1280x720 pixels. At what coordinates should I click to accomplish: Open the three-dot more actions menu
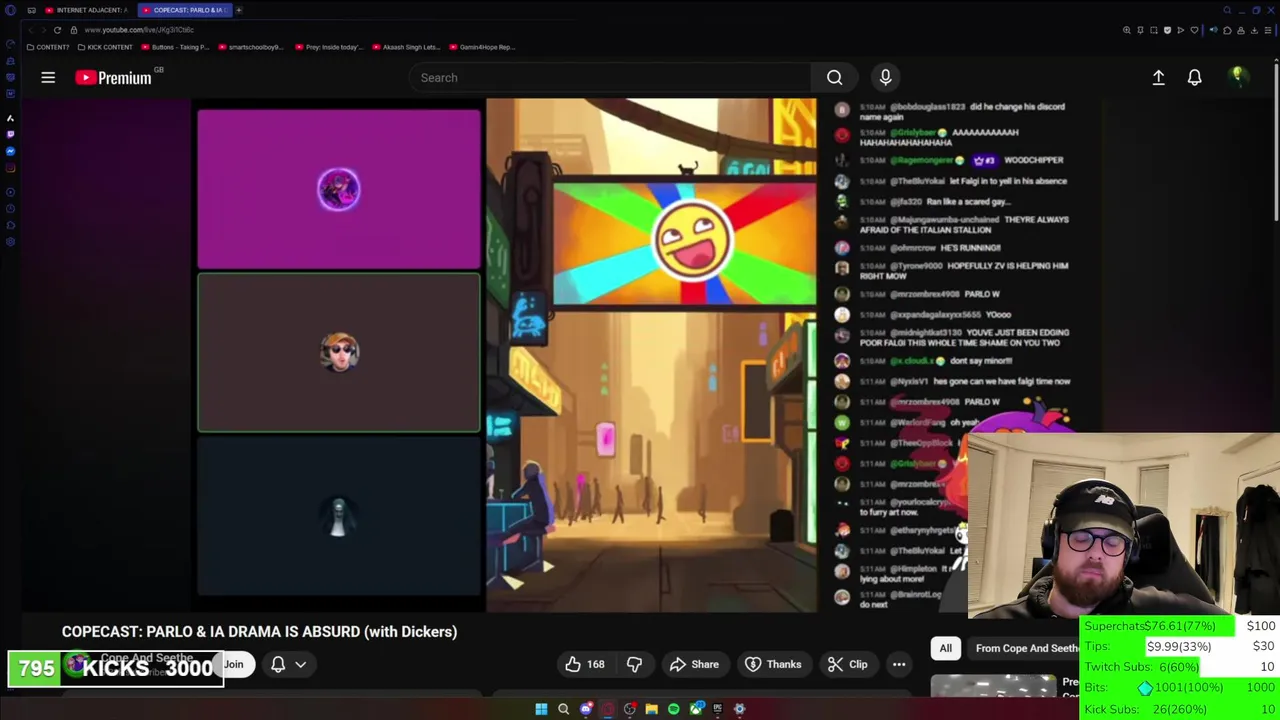(x=899, y=664)
